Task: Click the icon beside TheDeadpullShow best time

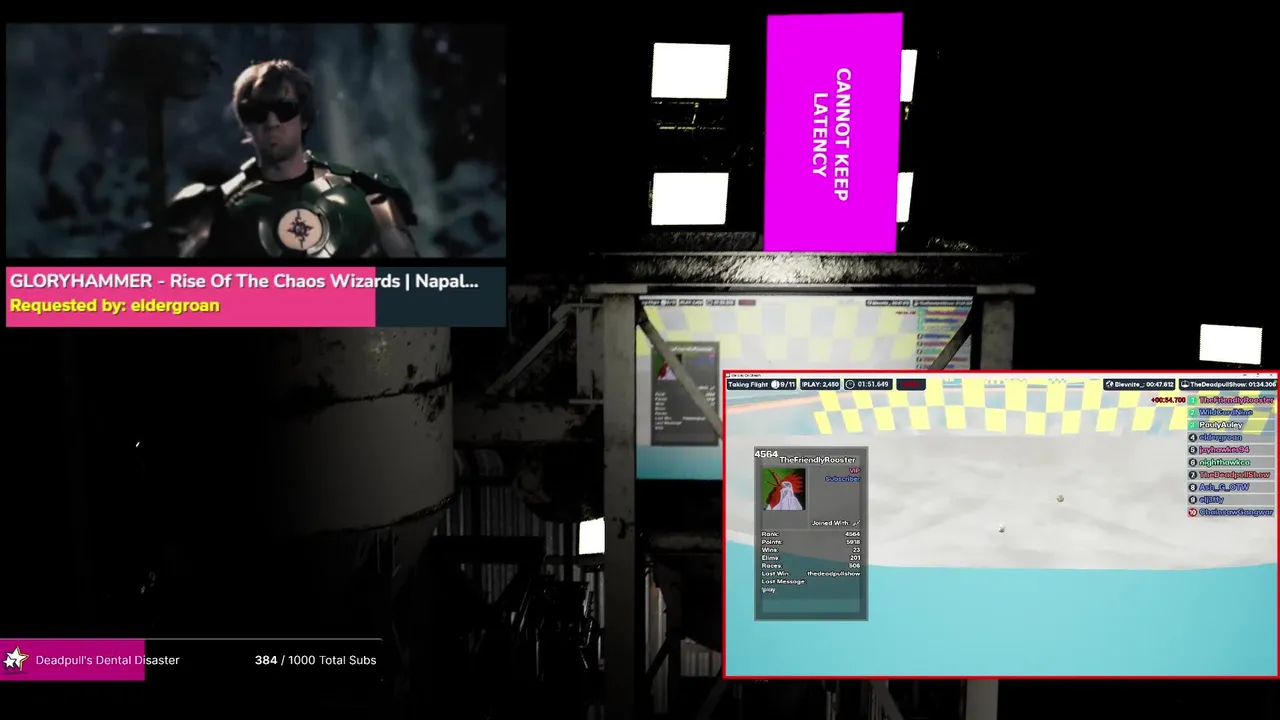Action: point(1185,384)
